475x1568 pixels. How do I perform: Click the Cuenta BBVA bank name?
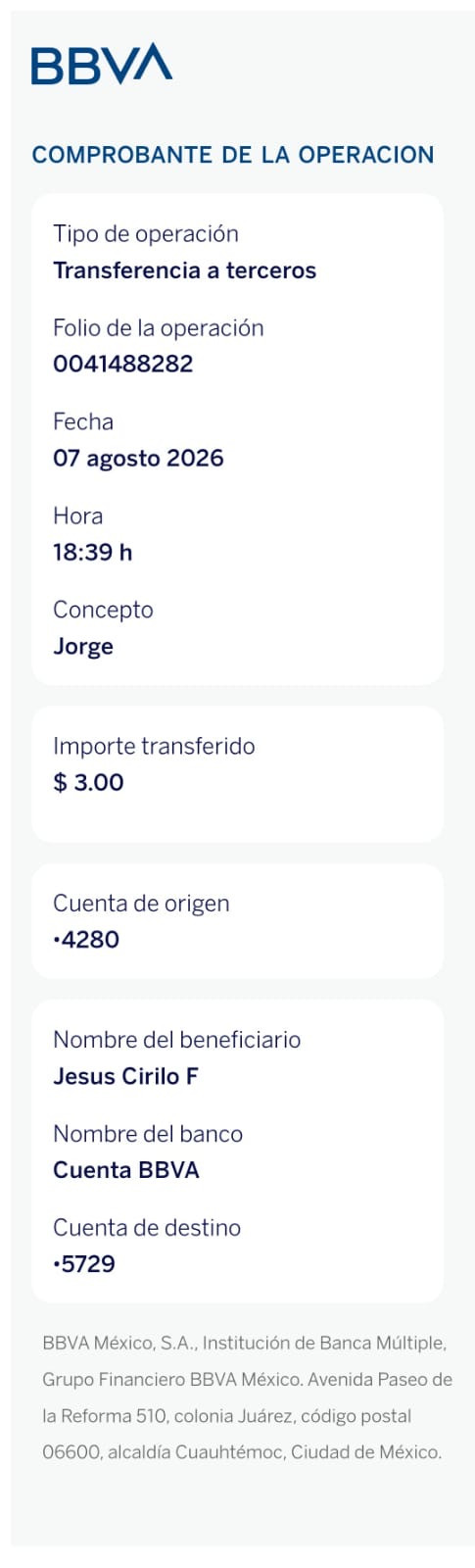126,1170
